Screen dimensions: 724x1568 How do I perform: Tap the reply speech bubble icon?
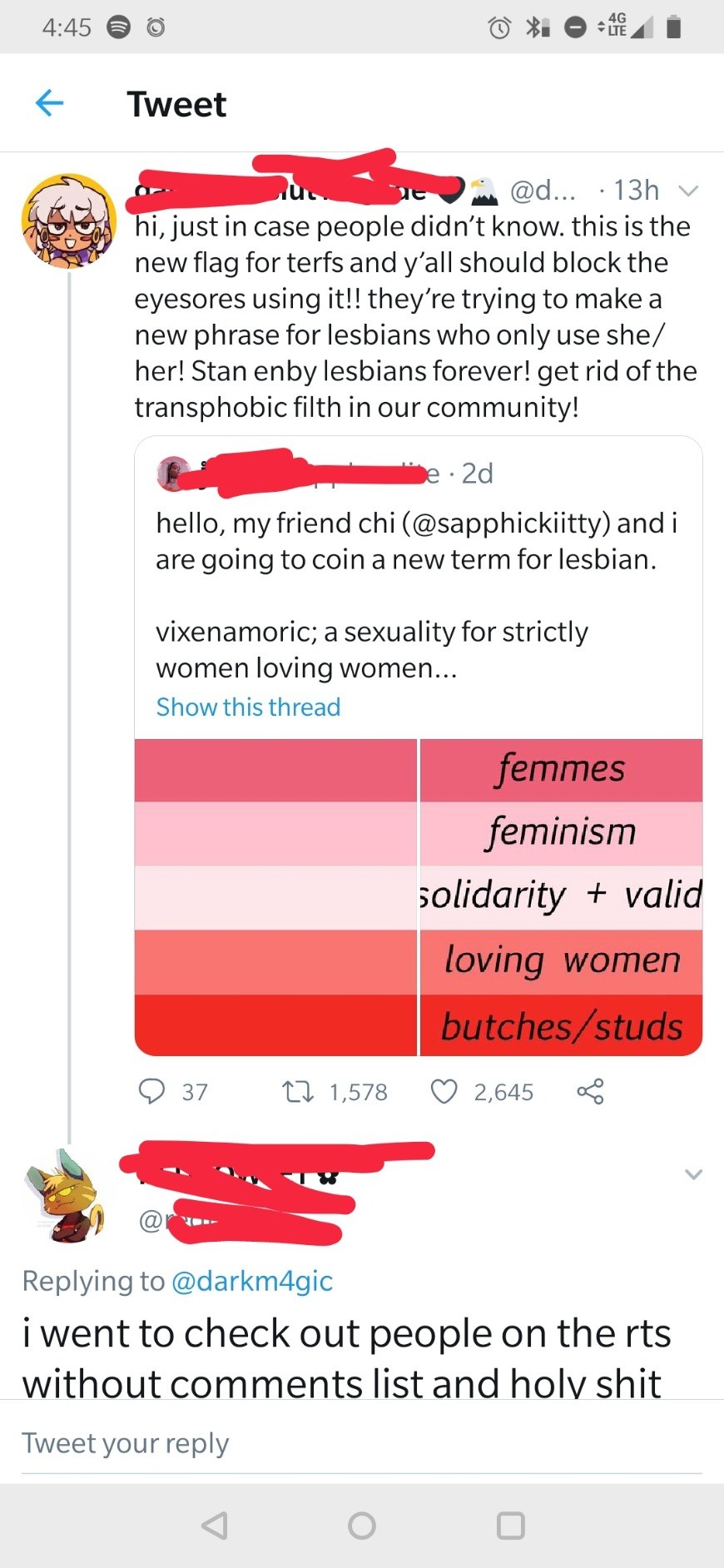coord(151,1091)
